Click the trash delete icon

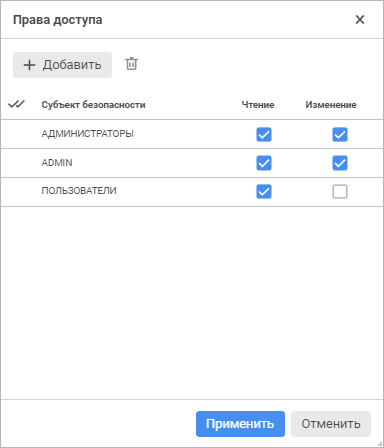pyautogui.click(x=131, y=64)
